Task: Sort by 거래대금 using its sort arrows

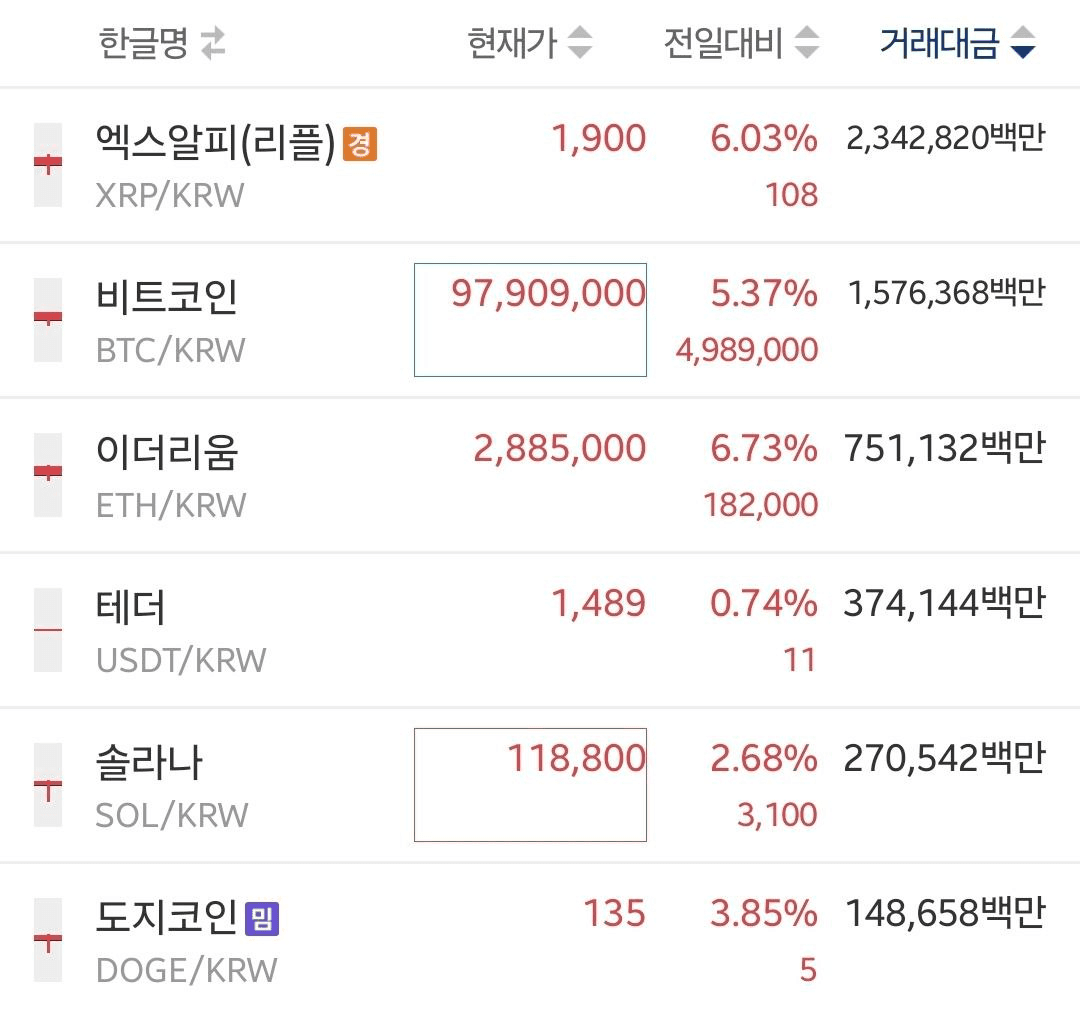Action: (x=1022, y=43)
